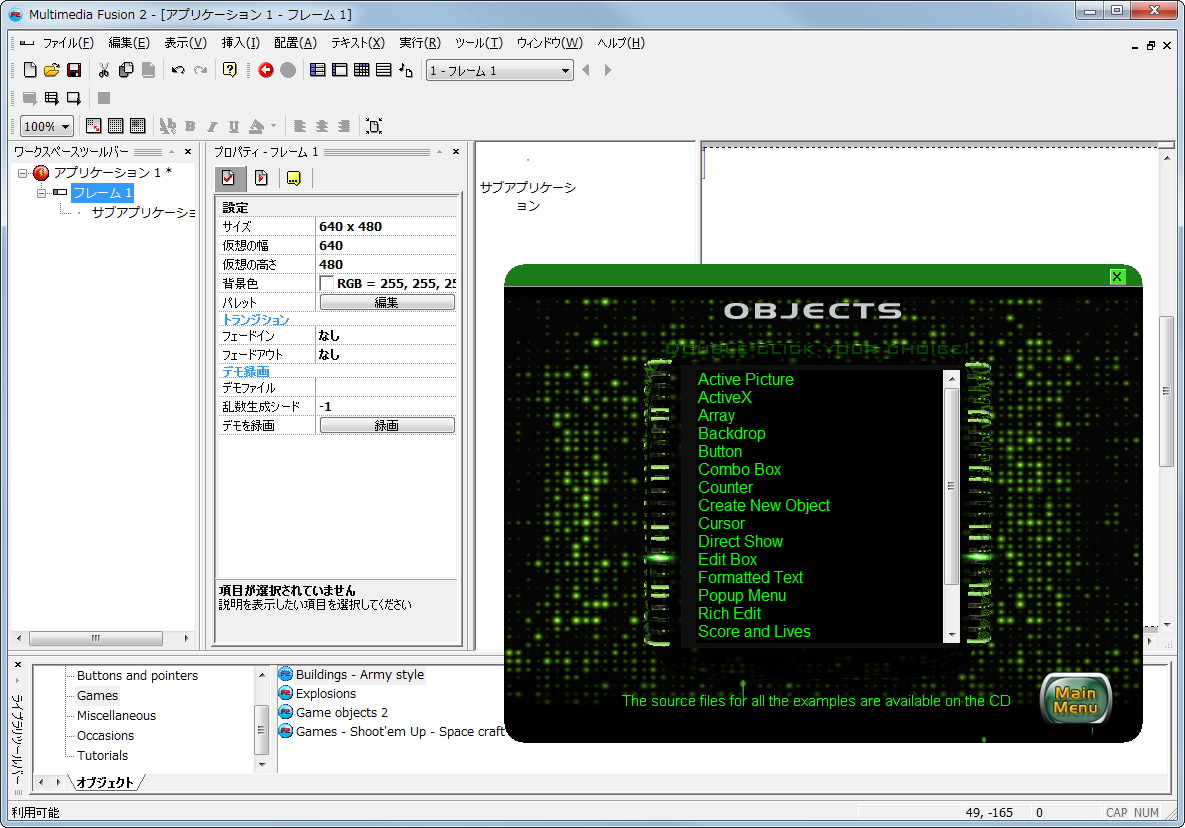1185x828 pixels.
Task: Open 配置(A) menu
Action: (x=295, y=43)
